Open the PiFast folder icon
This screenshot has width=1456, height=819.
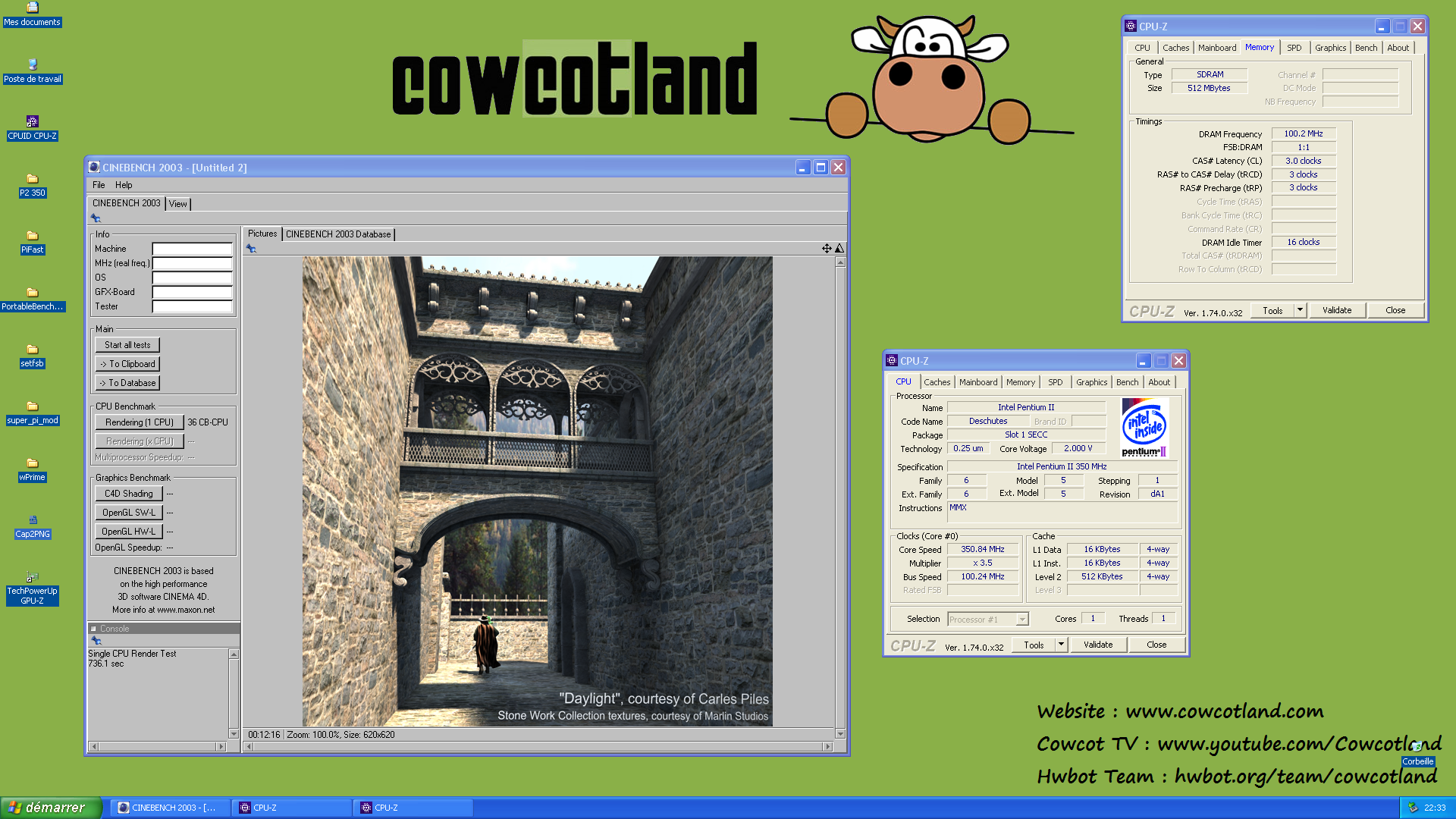pos(32,242)
